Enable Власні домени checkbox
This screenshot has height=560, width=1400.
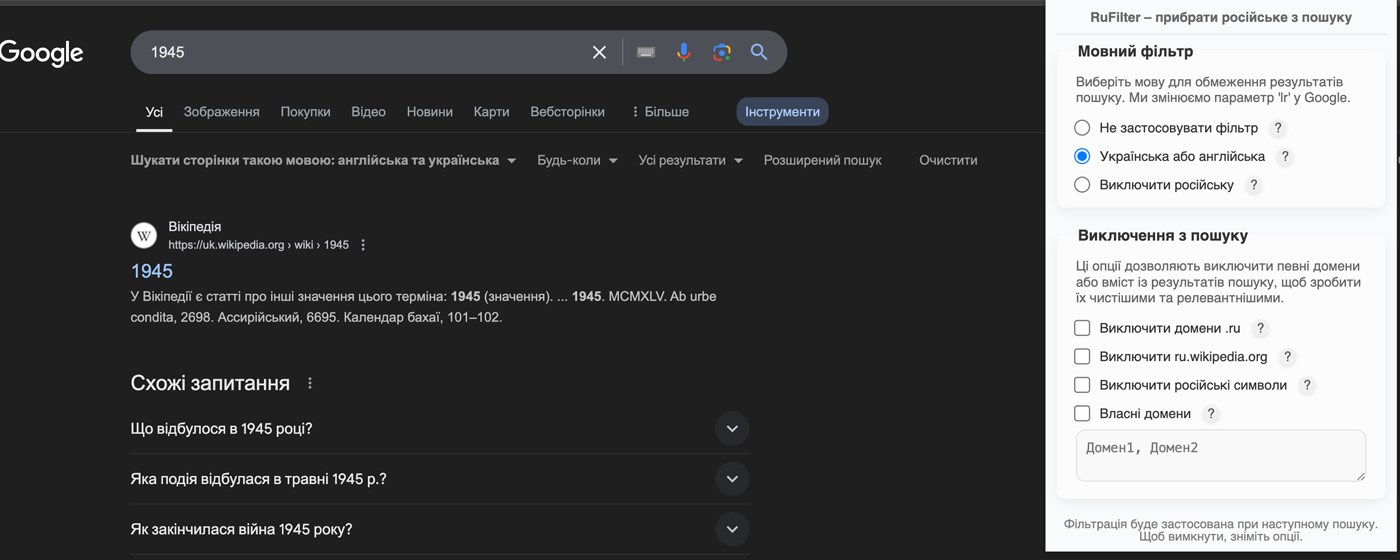1082,413
